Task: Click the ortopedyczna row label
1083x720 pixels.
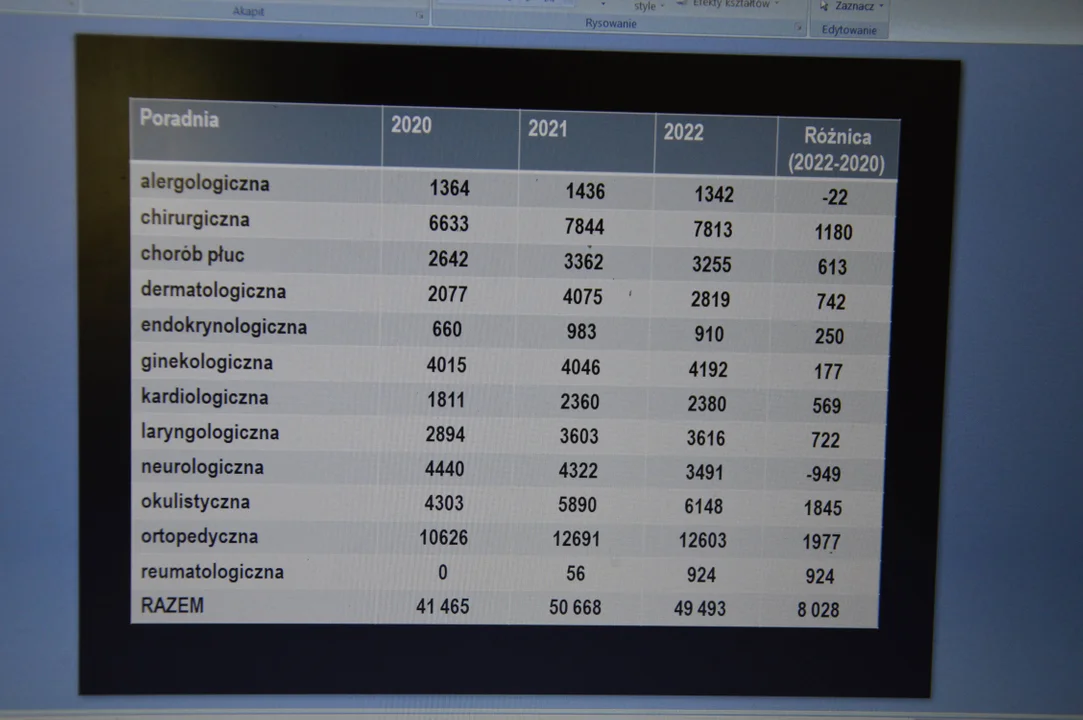Action: tap(200, 536)
